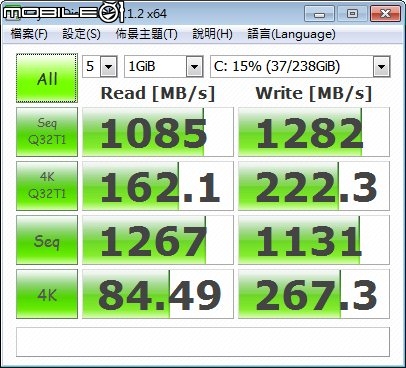406x368 pixels.
Task: Open the 檔案(F) menu
Action: point(29,34)
